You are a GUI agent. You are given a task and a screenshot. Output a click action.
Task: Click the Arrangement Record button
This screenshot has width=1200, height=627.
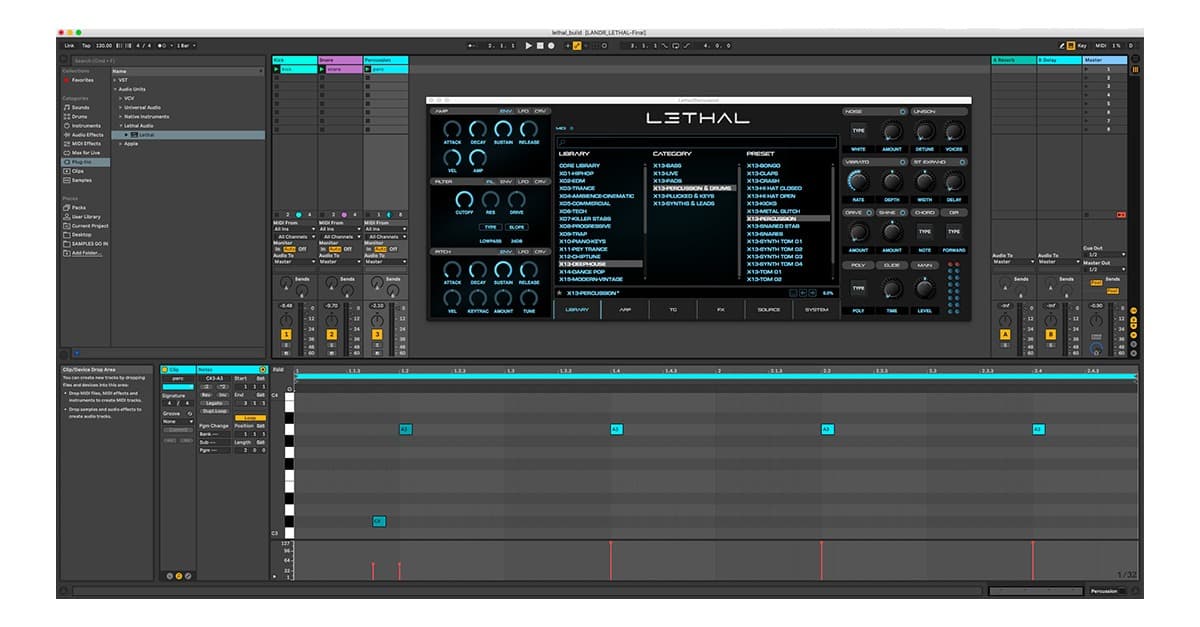pos(551,45)
